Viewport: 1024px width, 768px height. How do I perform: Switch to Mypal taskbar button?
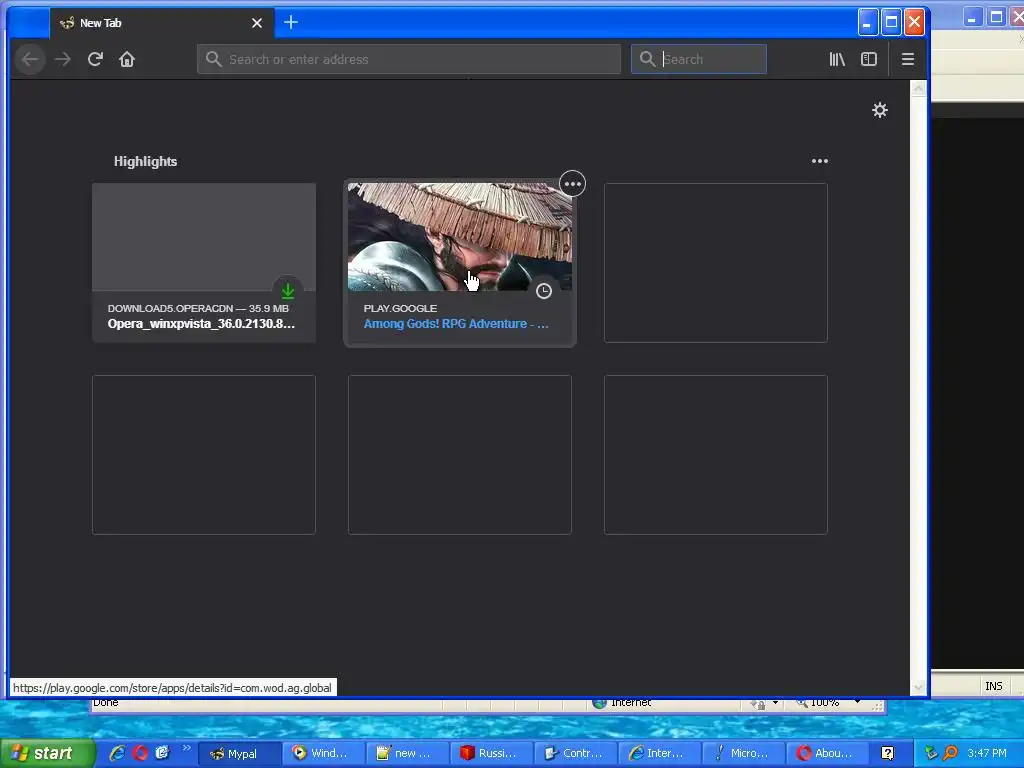240,754
